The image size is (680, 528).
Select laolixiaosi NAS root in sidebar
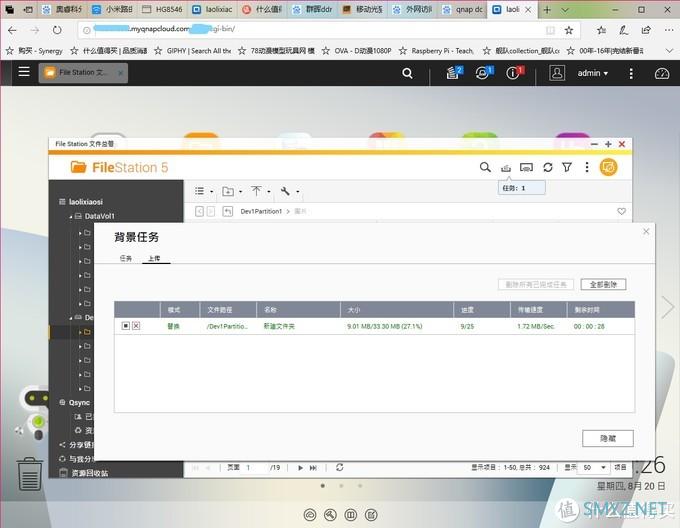click(85, 202)
